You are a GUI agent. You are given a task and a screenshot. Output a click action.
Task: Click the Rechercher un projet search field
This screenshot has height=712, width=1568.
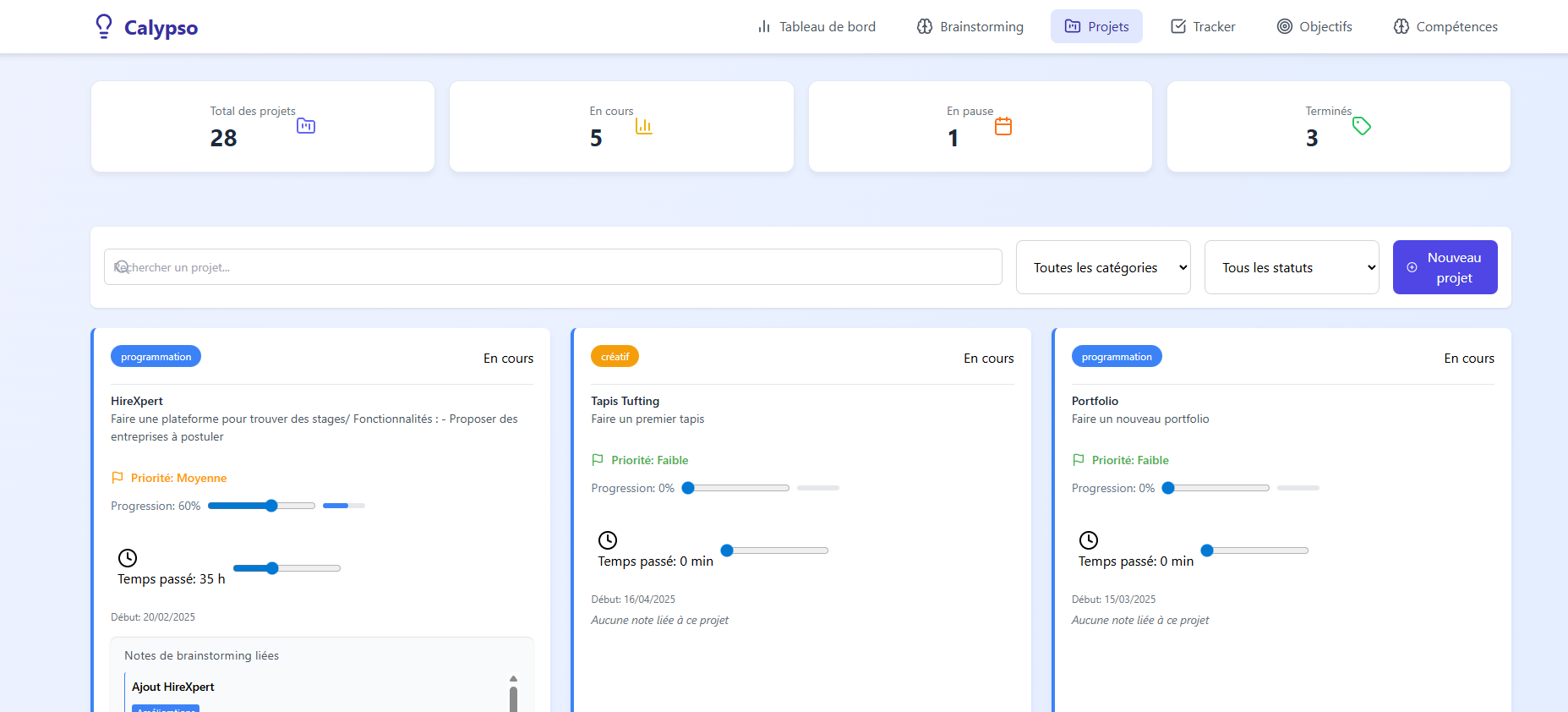[x=553, y=267]
